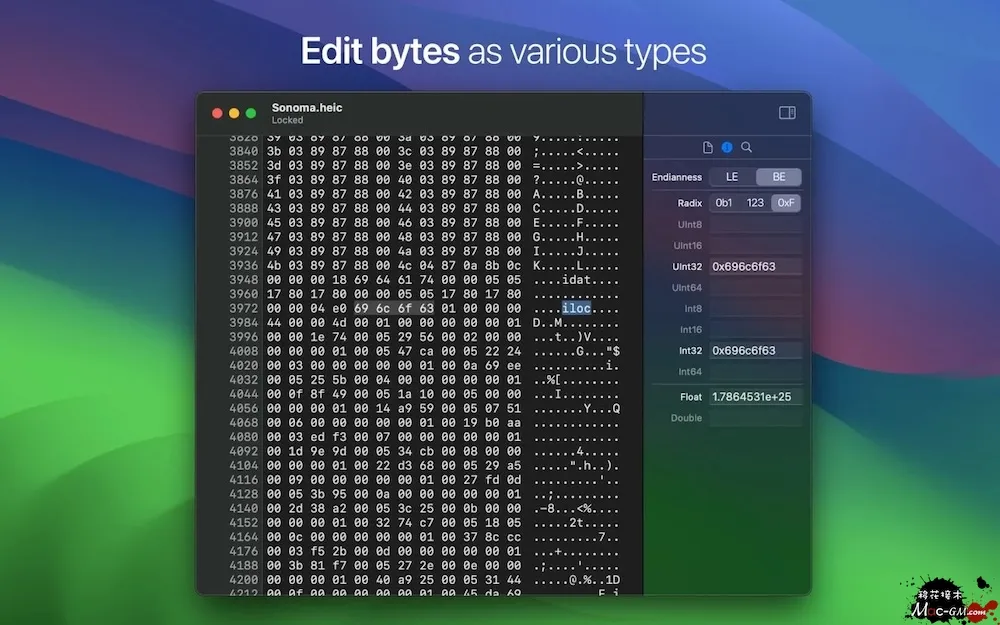Switch endianness to LE

point(732,177)
